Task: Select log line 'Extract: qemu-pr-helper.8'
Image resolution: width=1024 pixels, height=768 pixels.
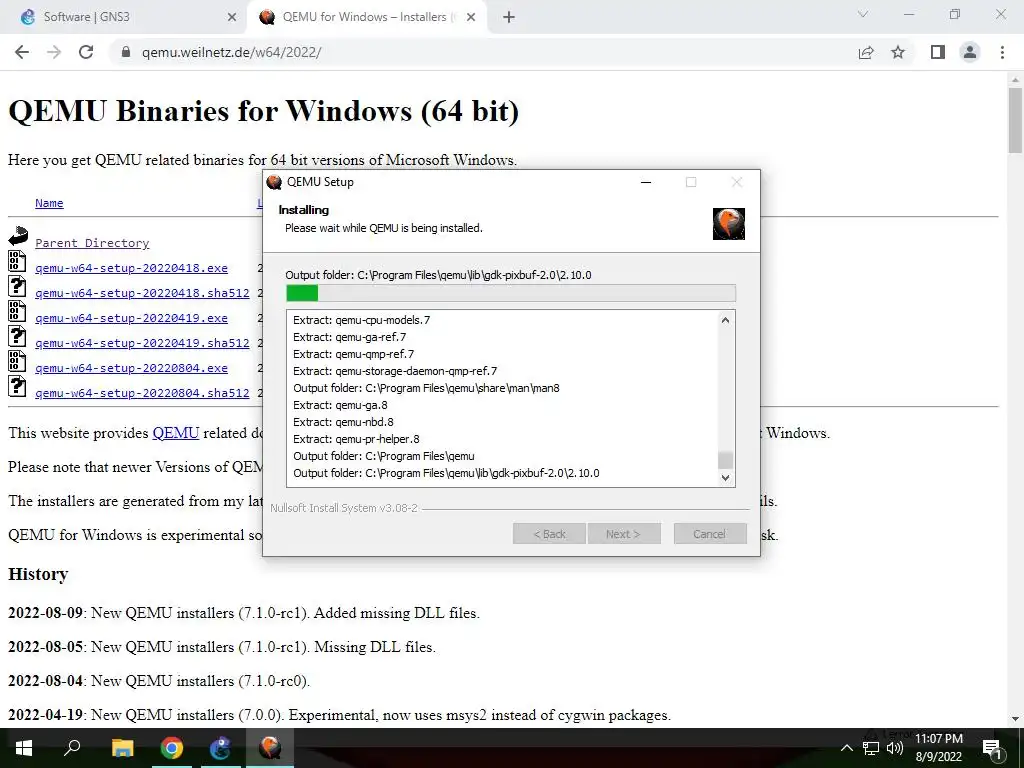Action: pos(357,439)
